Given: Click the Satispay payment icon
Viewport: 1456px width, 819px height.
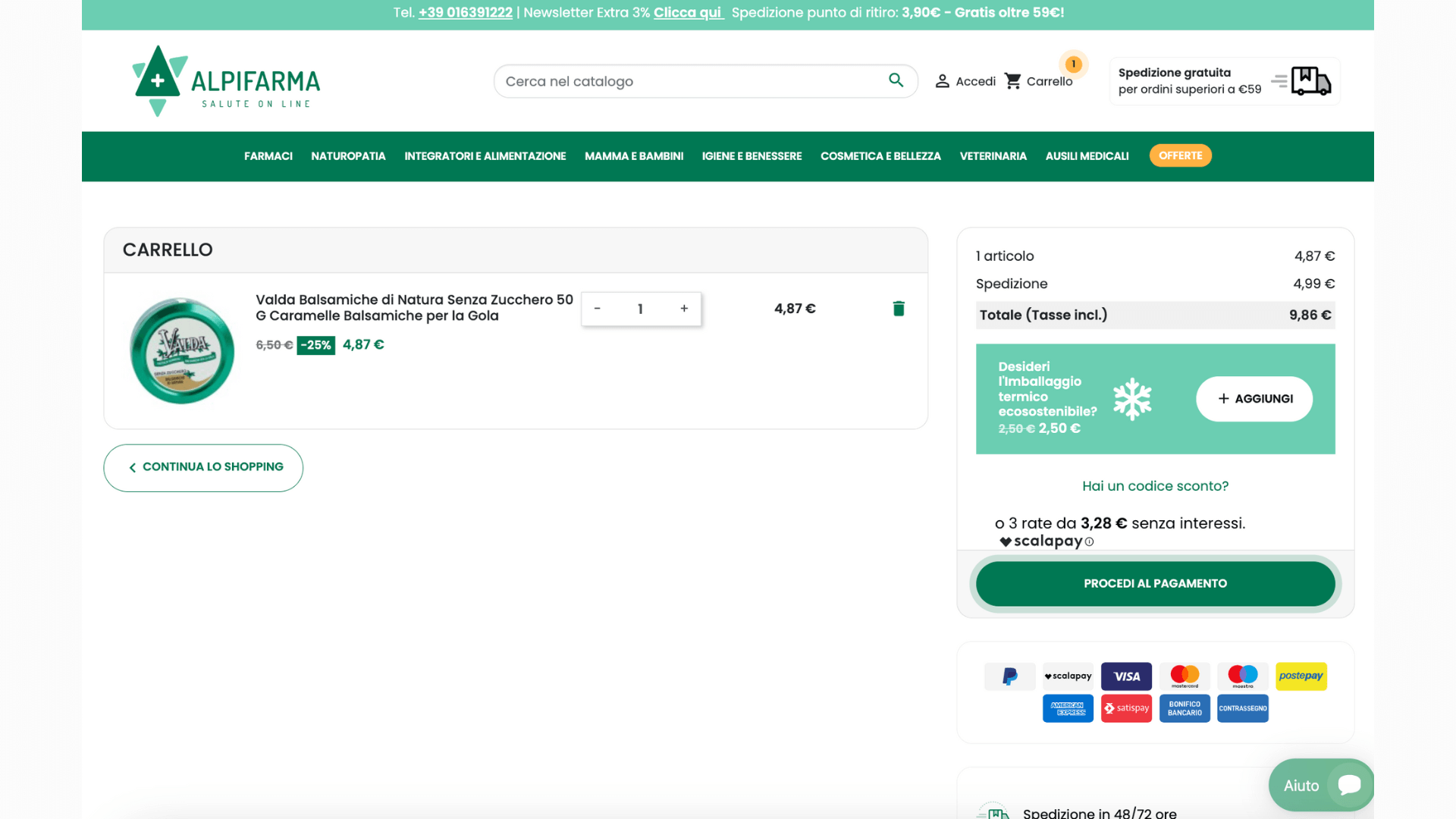Looking at the screenshot, I should [1126, 708].
